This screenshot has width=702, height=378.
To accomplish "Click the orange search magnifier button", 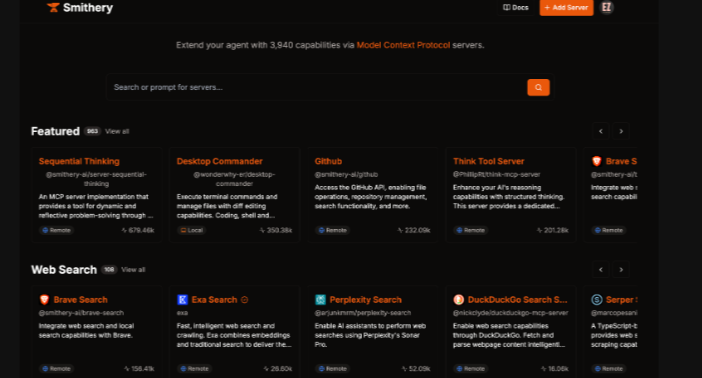I will (538, 87).
